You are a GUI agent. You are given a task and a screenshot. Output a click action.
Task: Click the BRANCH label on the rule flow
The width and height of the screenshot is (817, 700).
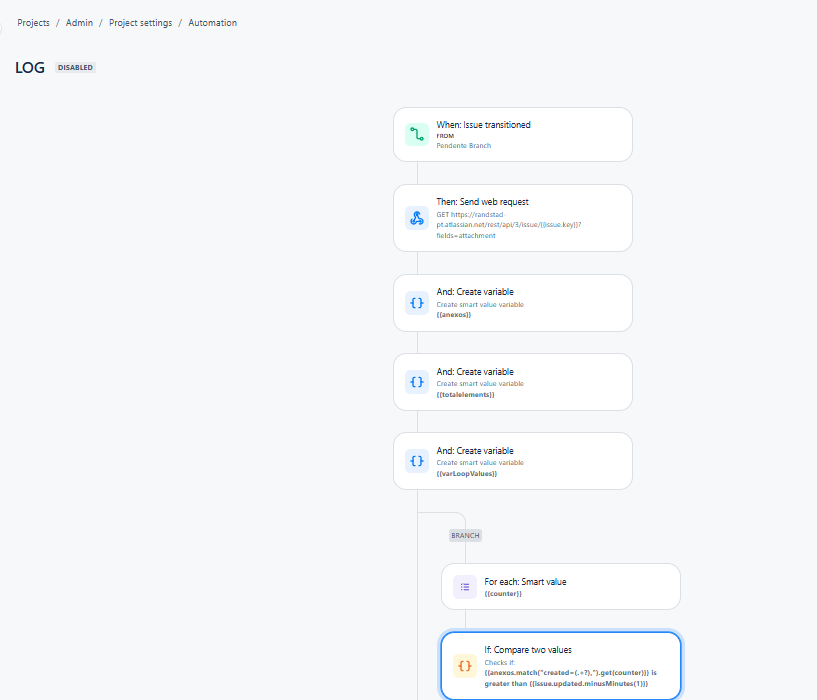click(x=465, y=535)
